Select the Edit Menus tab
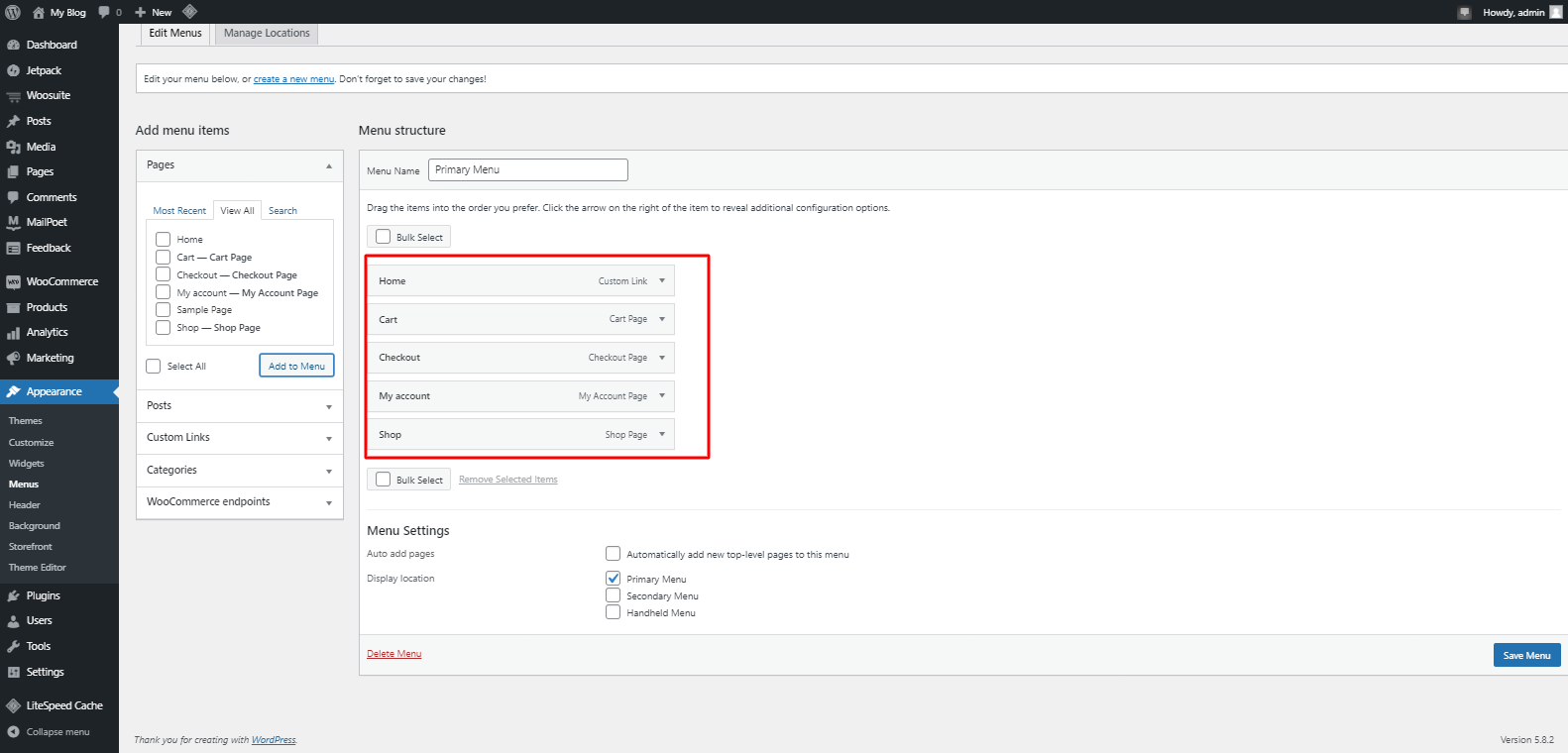1568x753 pixels. (175, 34)
